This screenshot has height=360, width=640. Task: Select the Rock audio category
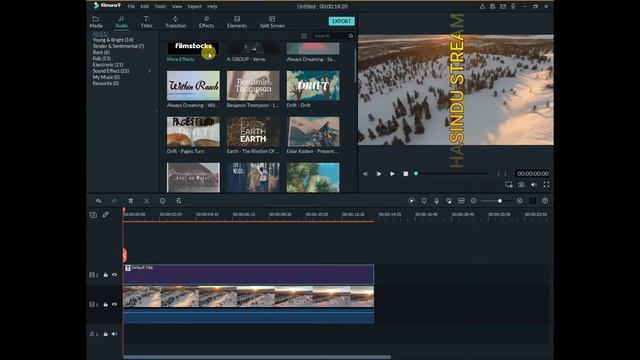tap(101, 52)
